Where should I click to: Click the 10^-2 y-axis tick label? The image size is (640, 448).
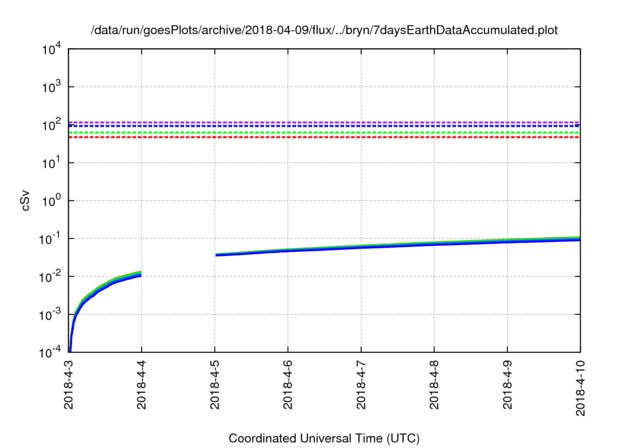pyautogui.click(x=50, y=276)
